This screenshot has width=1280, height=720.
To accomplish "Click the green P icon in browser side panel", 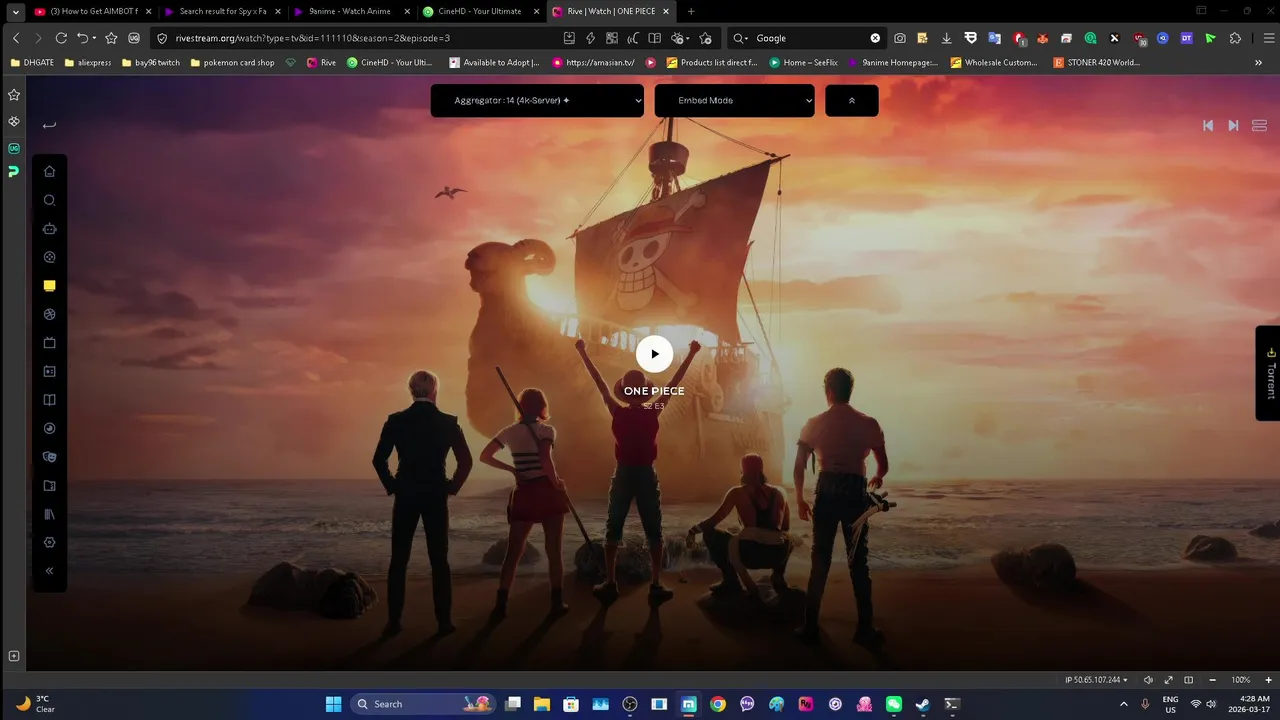I will (14, 172).
